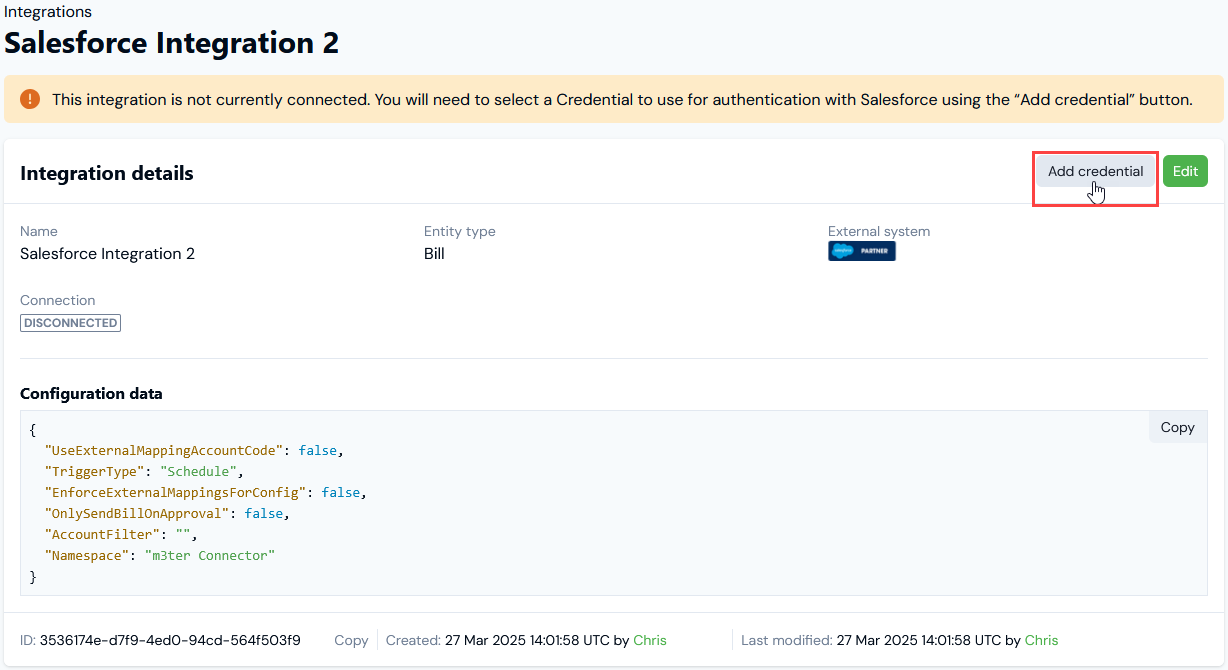Open Chris's profile link beside Created timestamp

click(650, 640)
